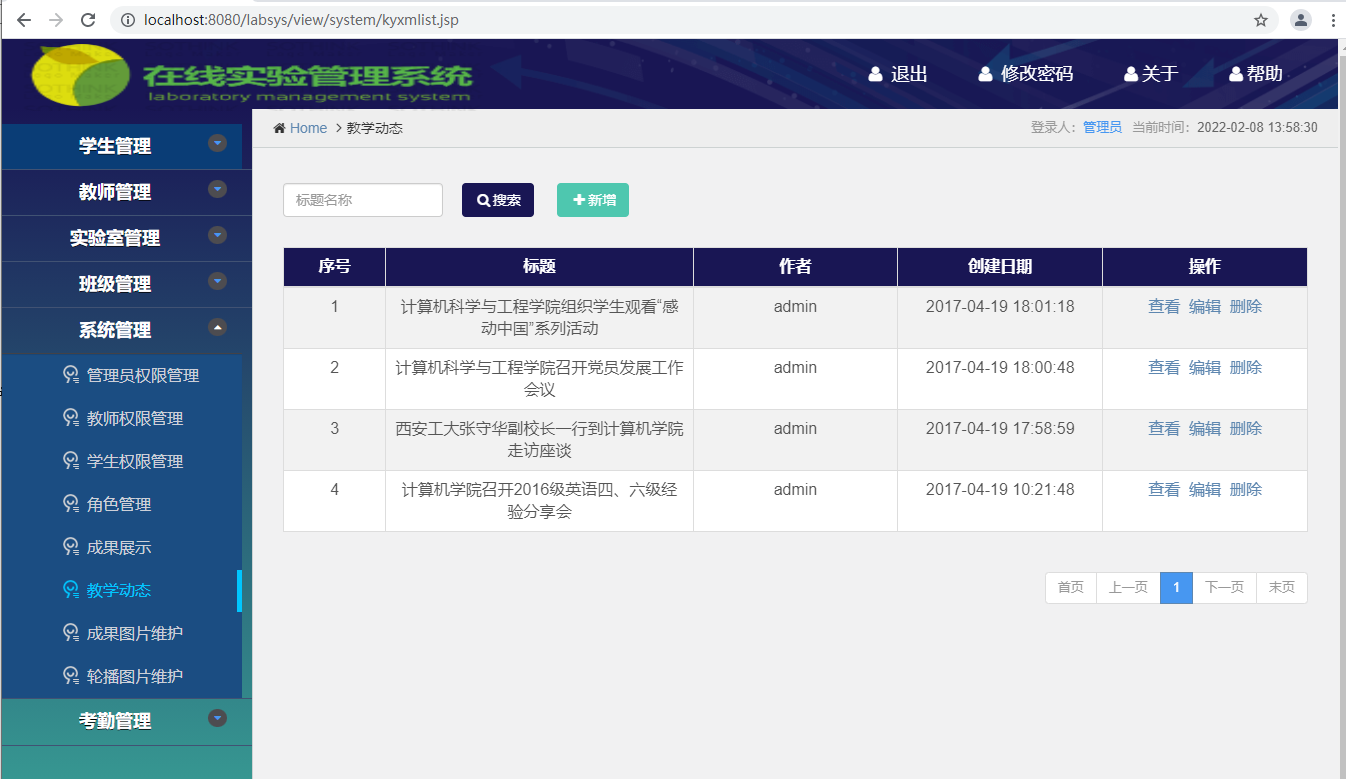
Task: Click the 新增 add button
Action: click(x=593, y=200)
